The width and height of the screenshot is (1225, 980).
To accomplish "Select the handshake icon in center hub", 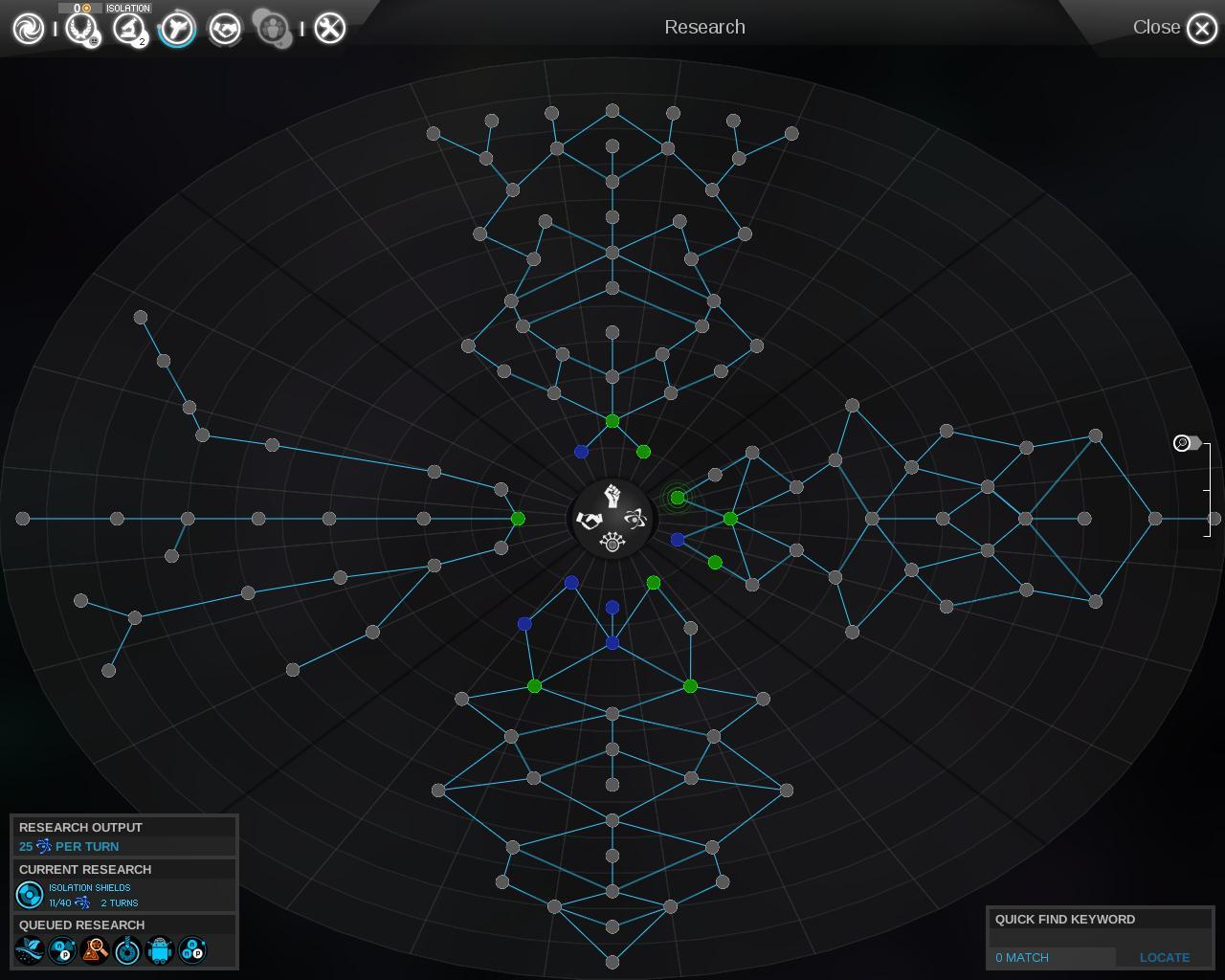I will click(x=589, y=520).
